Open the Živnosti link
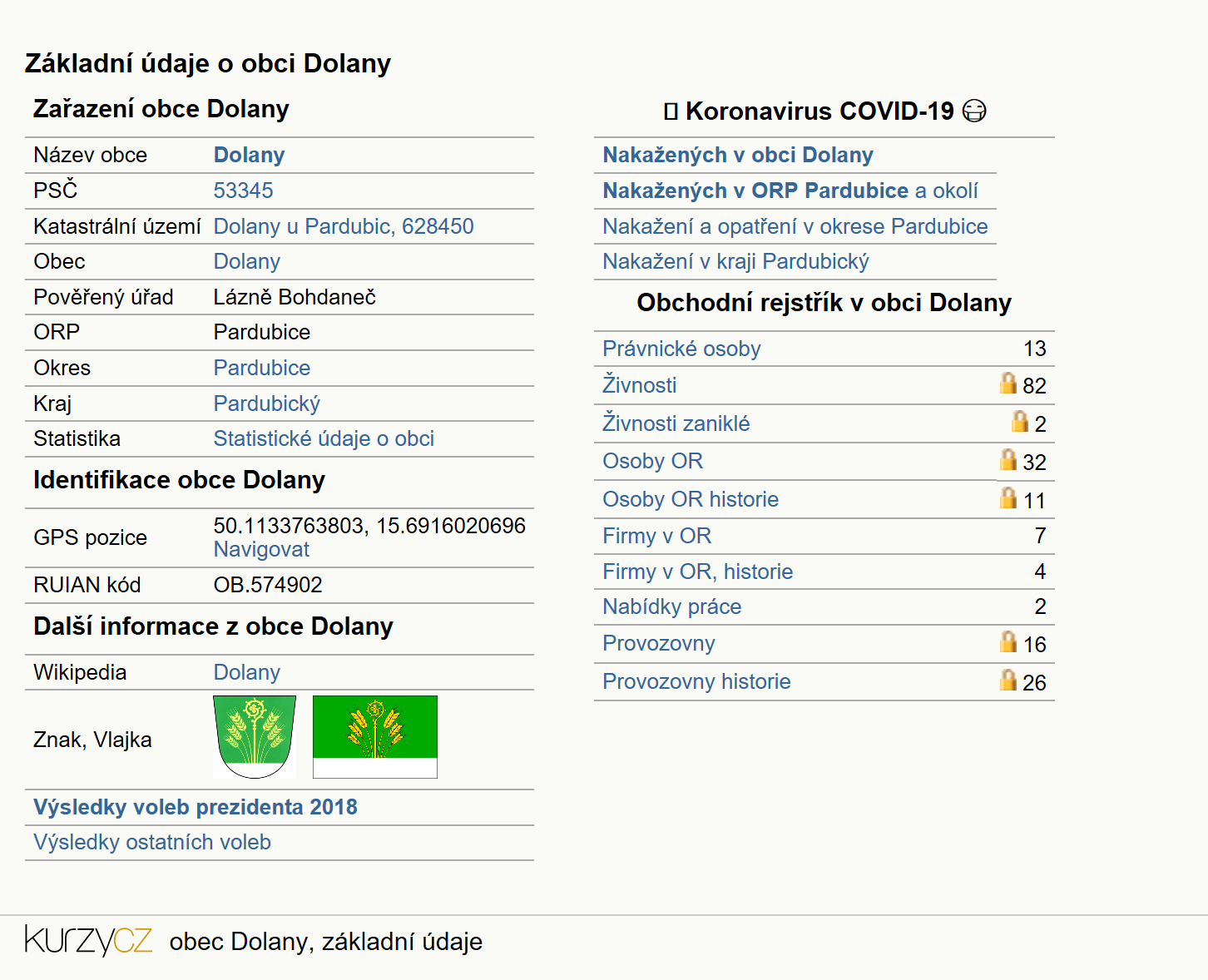 (640, 385)
